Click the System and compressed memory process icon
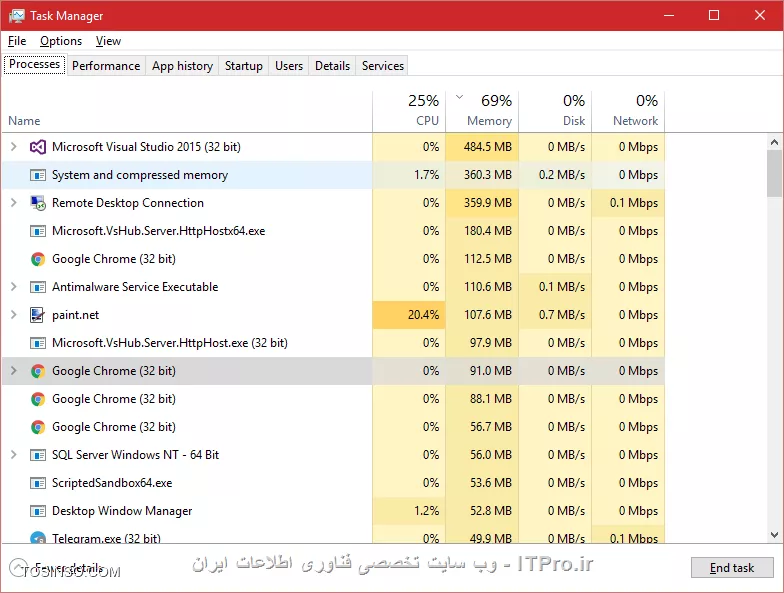The width and height of the screenshot is (784, 593). pos(38,175)
